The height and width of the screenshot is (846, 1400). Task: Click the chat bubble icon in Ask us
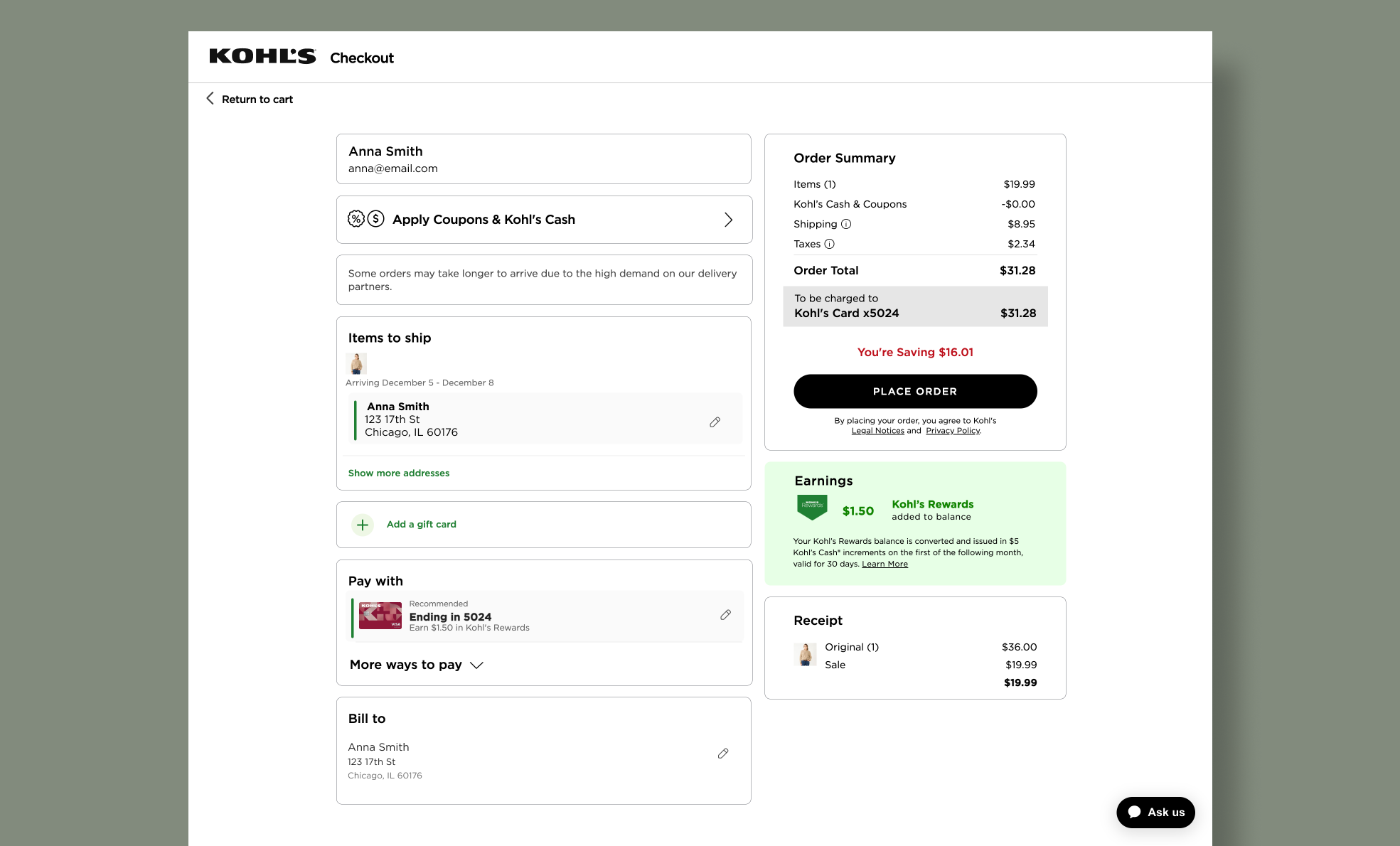1134,813
